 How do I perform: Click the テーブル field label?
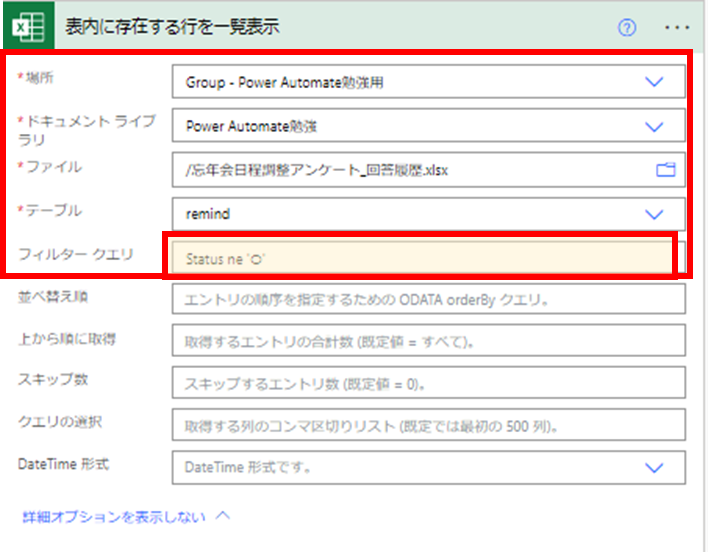click(53, 210)
